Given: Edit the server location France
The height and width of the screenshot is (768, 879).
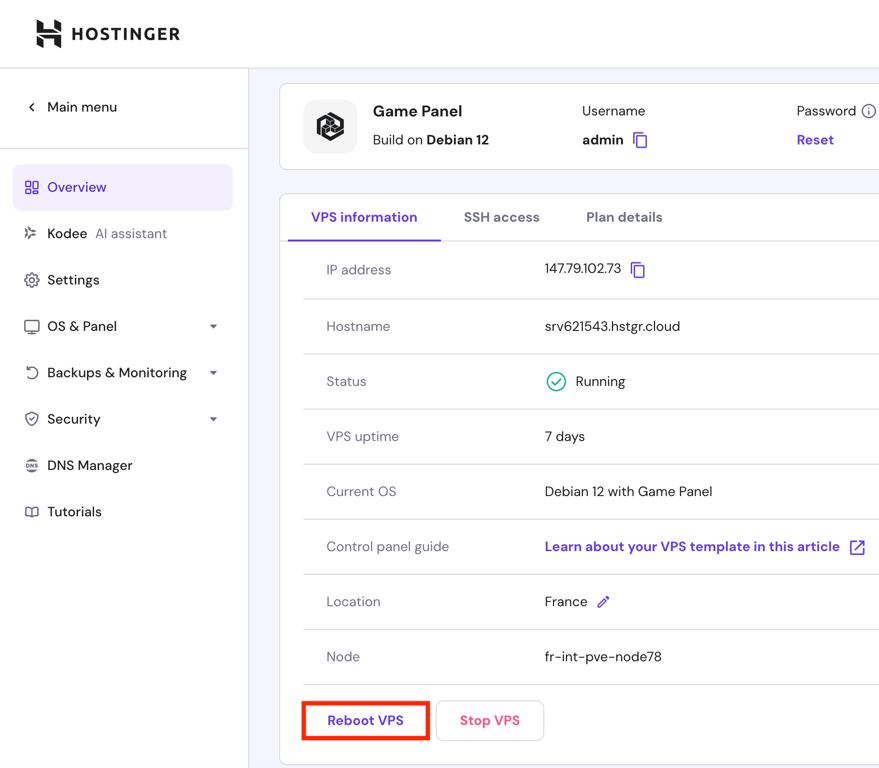Looking at the screenshot, I should tap(604, 601).
